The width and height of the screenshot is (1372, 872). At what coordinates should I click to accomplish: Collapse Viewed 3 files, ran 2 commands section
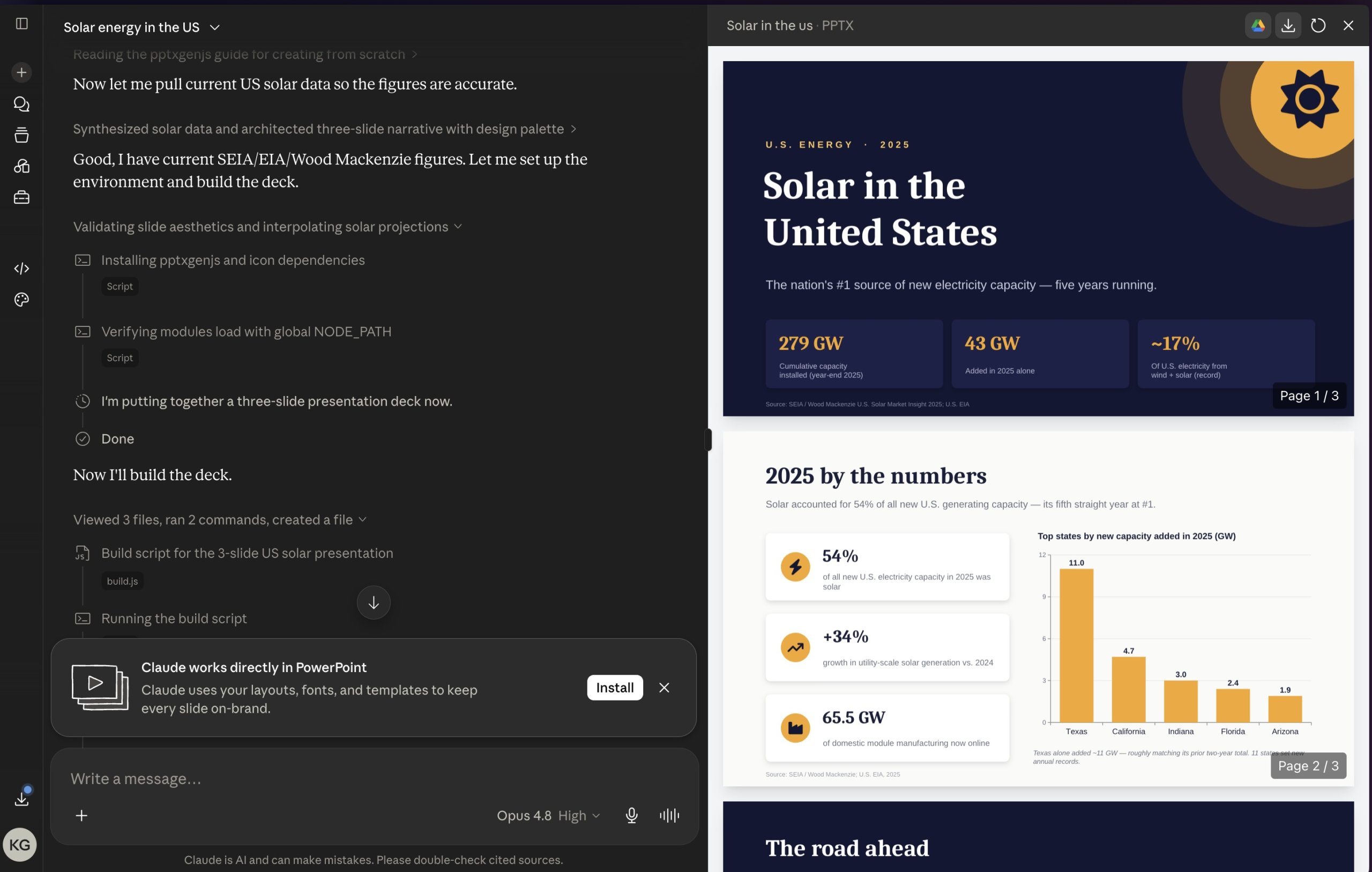tap(220, 520)
